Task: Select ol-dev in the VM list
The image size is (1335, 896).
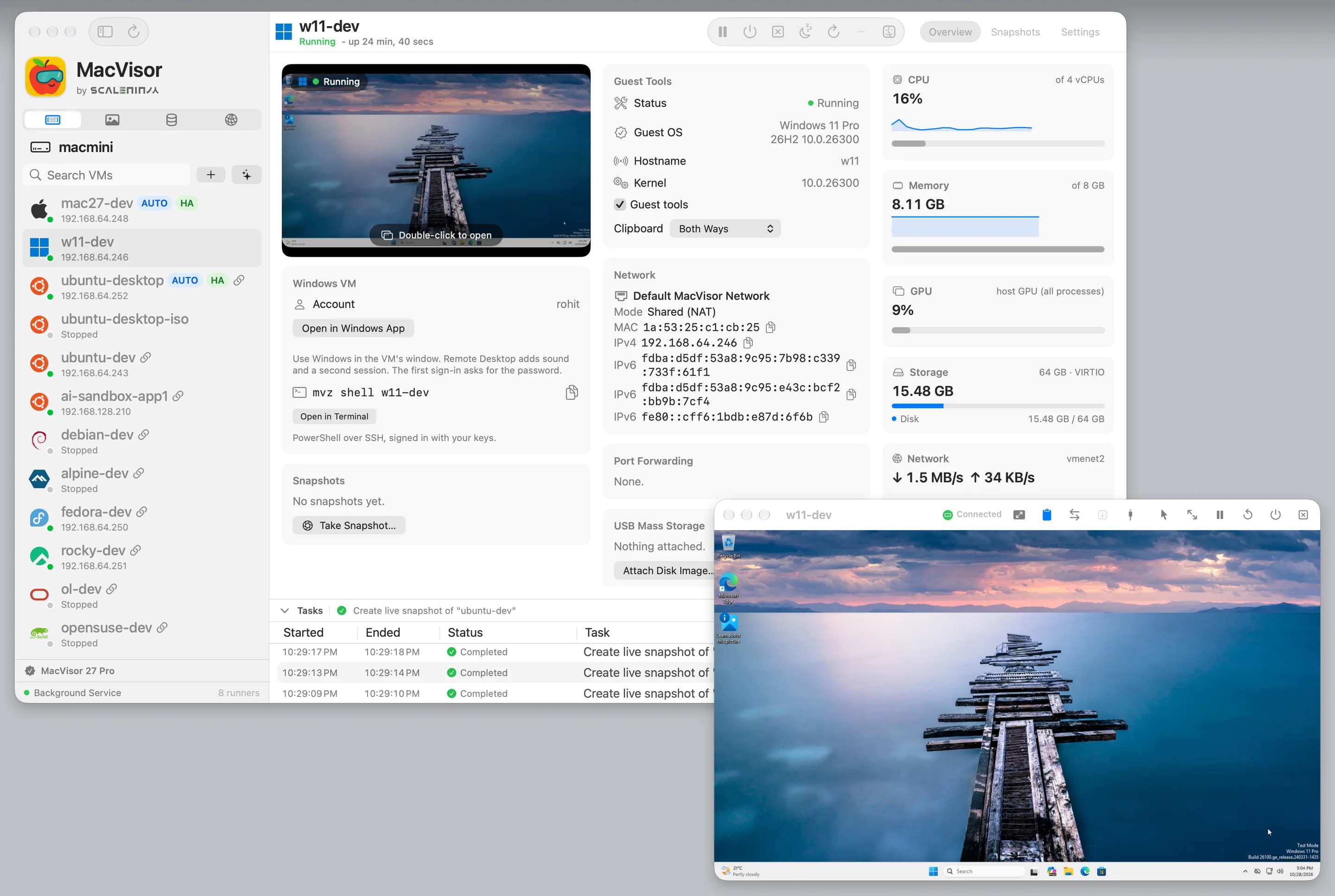Action: click(x=142, y=595)
